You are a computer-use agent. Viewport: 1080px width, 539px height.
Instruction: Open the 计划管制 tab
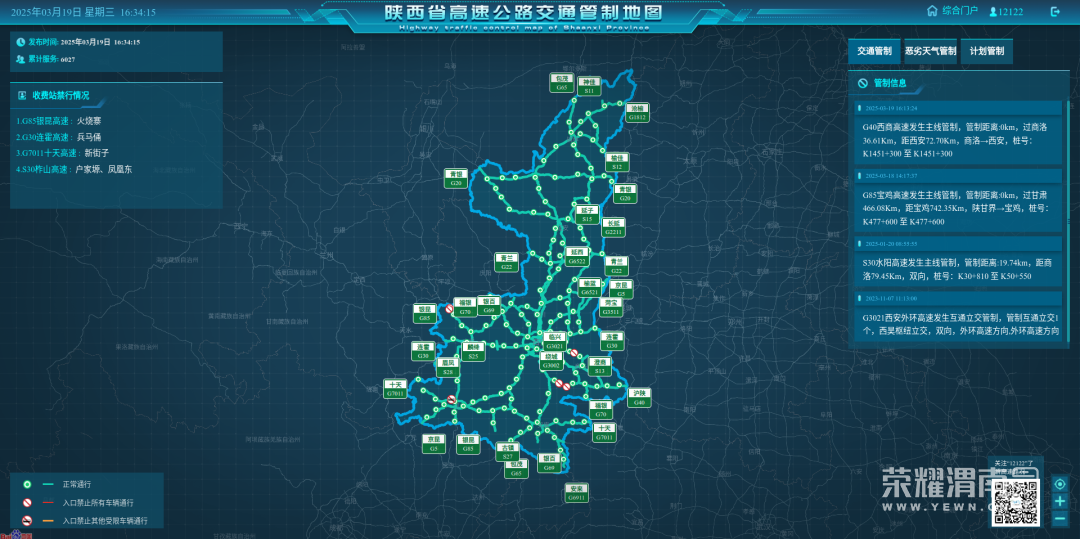(986, 51)
